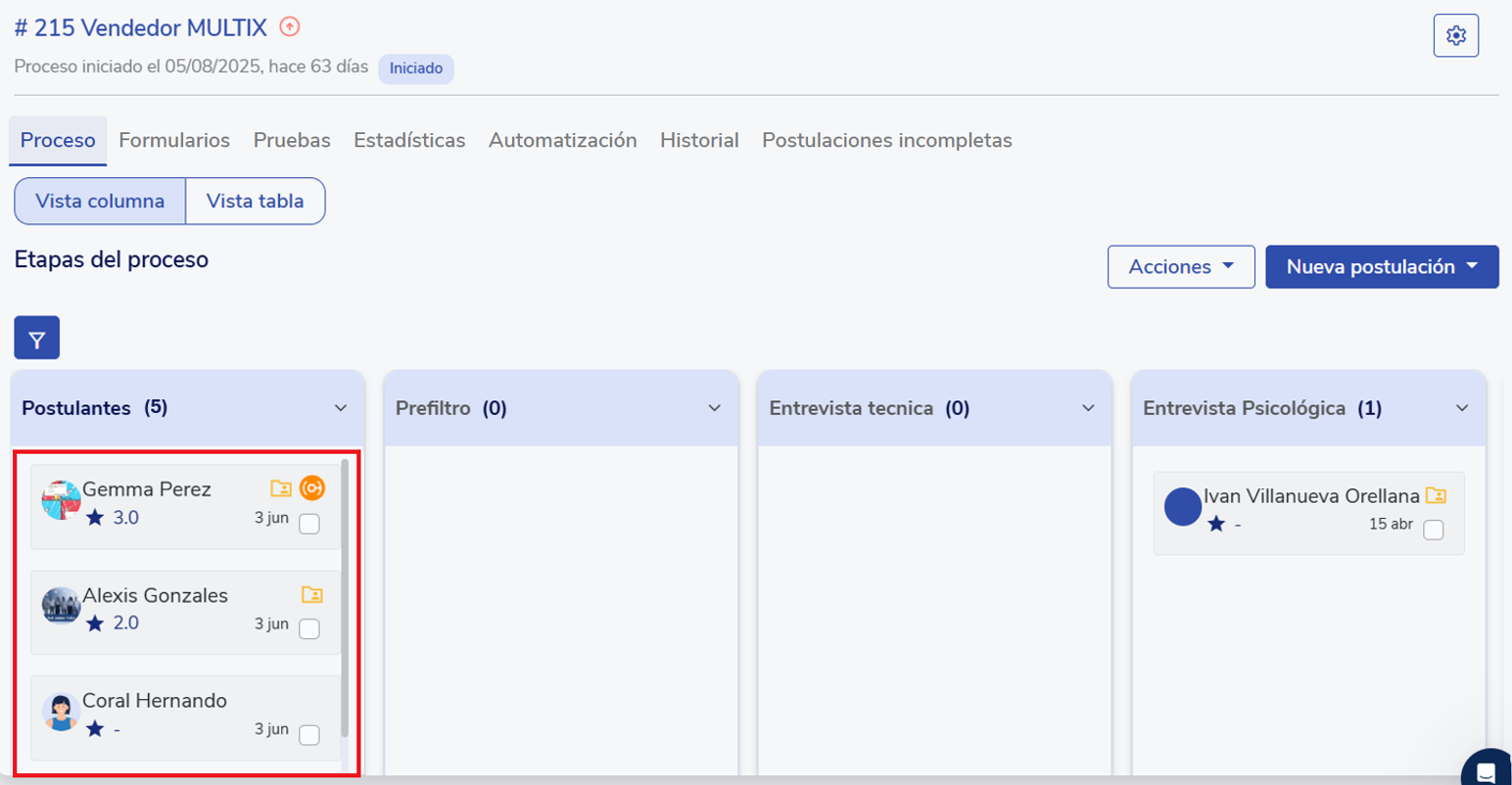1512x785 pixels.
Task: Collapse the Postulantes column chevron
Action: click(x=341, y=408)
